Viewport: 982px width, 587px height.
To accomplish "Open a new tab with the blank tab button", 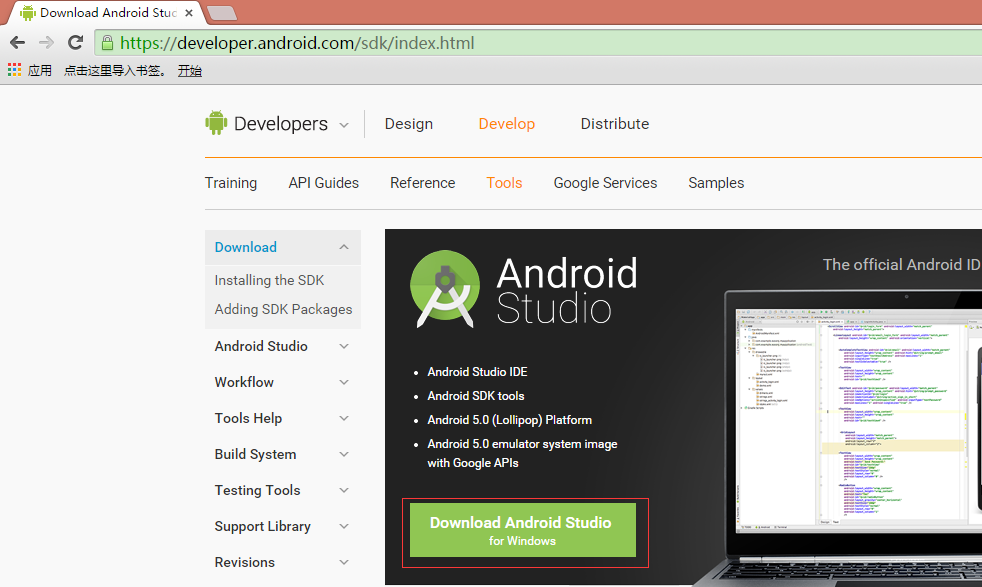I will (221, 13).
